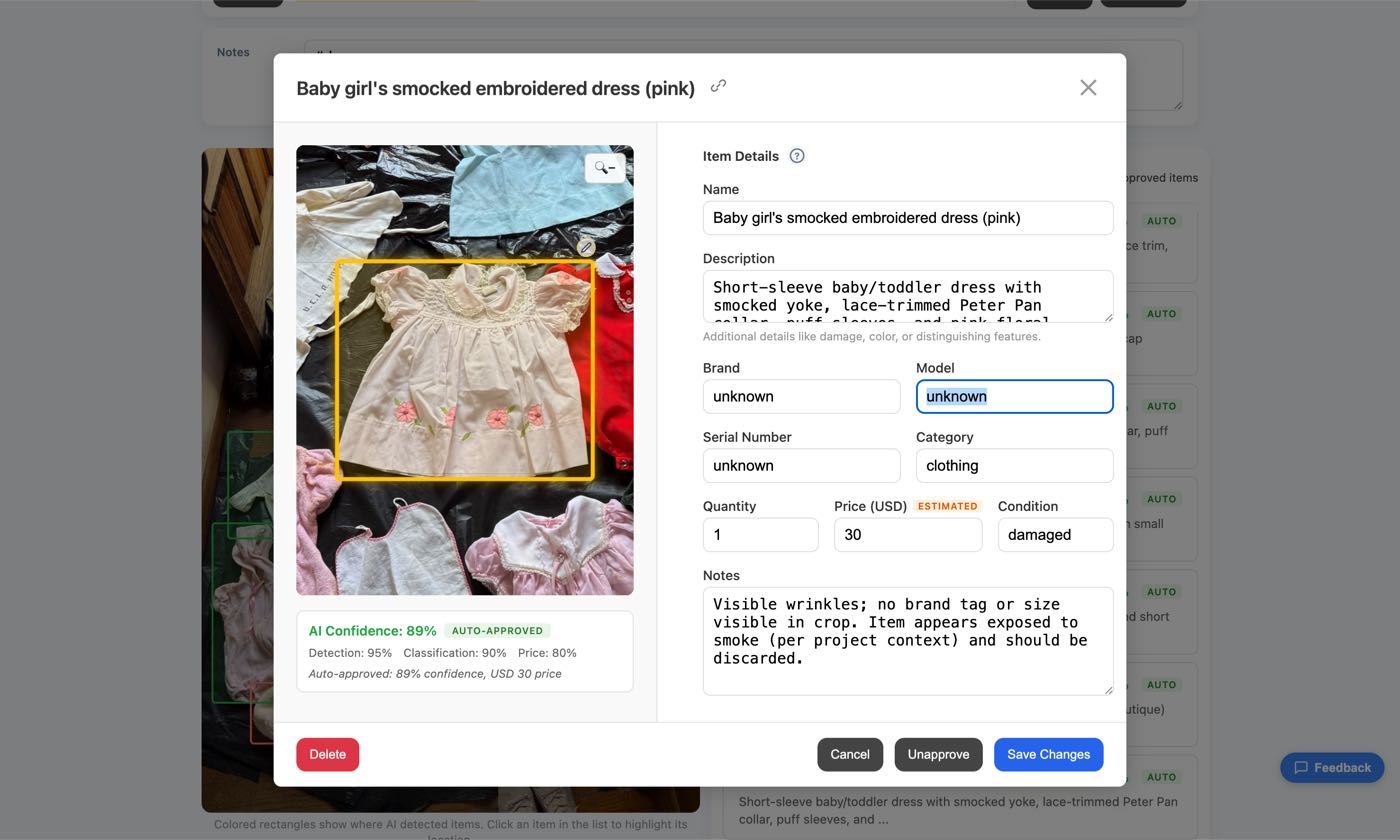Click AI Confidence: 89% text
Screen dimensions: 1400x840
point(372,631)
